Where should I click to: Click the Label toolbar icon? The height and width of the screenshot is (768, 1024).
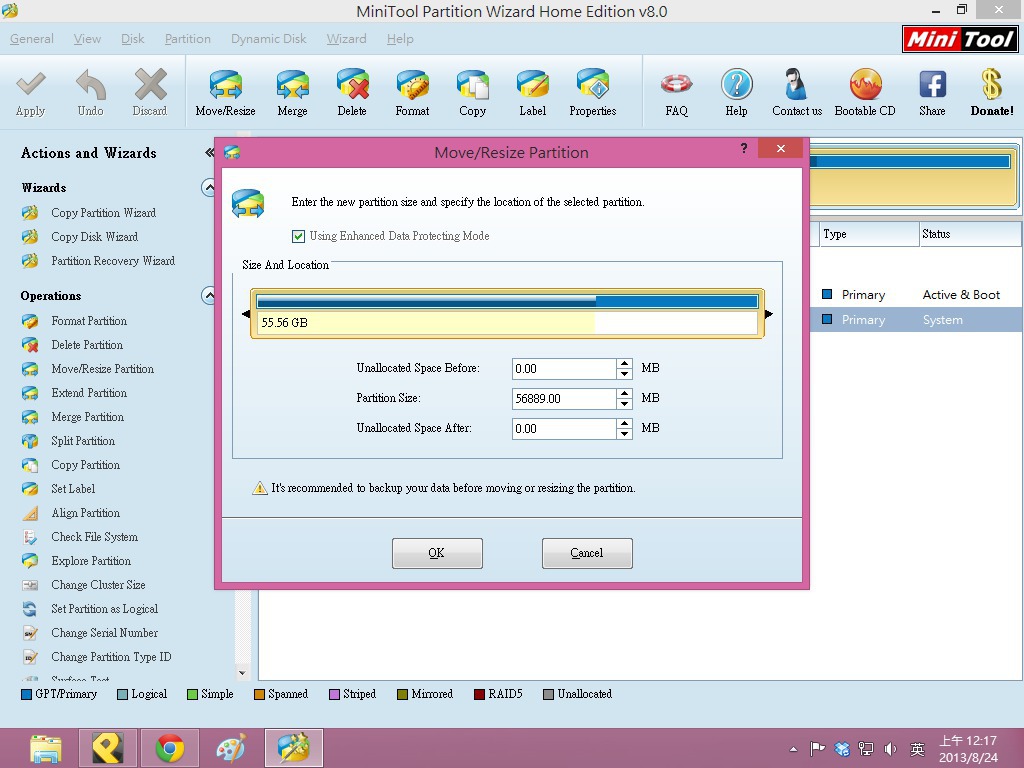click(x=532, y=85)
